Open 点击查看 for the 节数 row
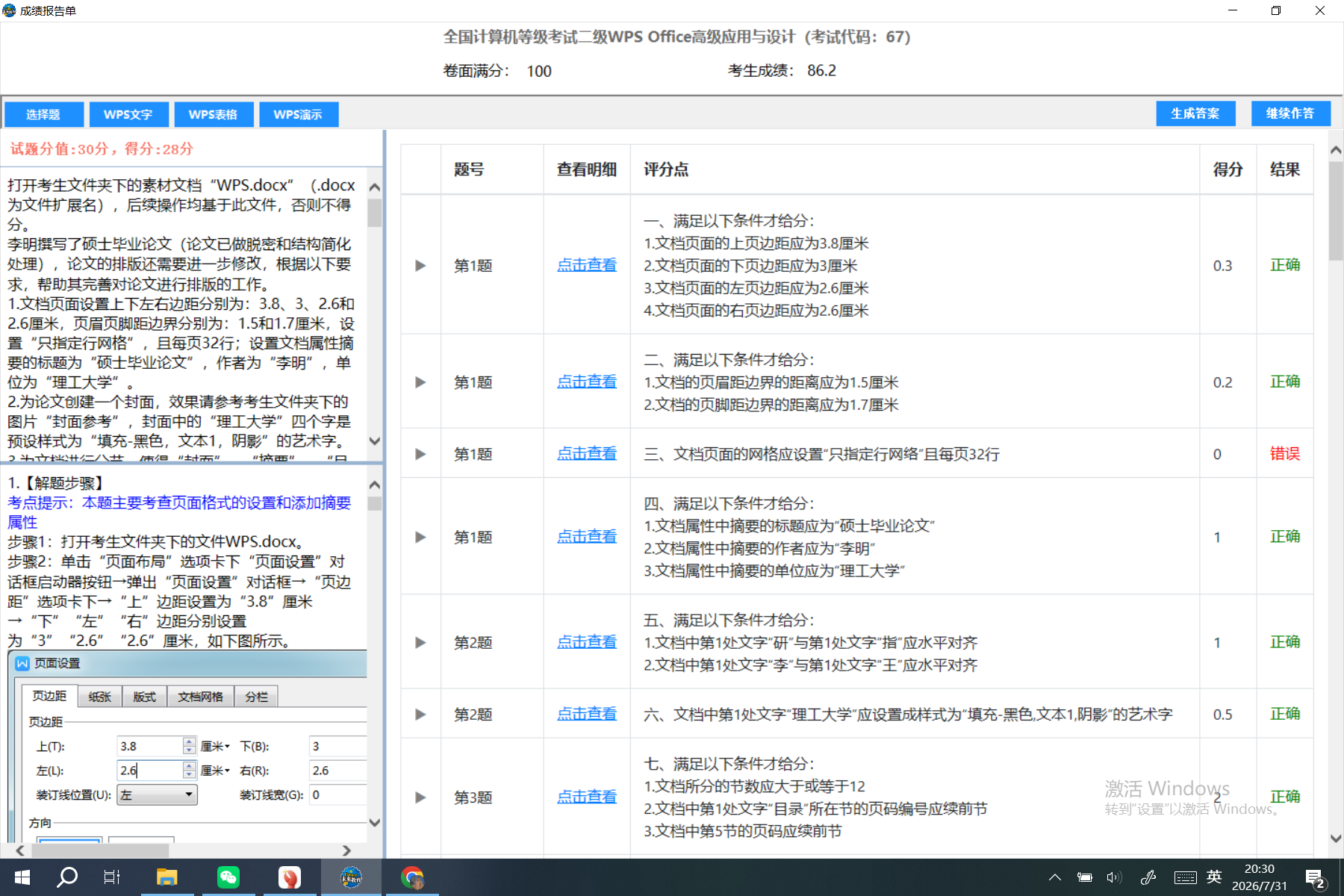This screenshot has height=896, width=1344. coord(587,797)
